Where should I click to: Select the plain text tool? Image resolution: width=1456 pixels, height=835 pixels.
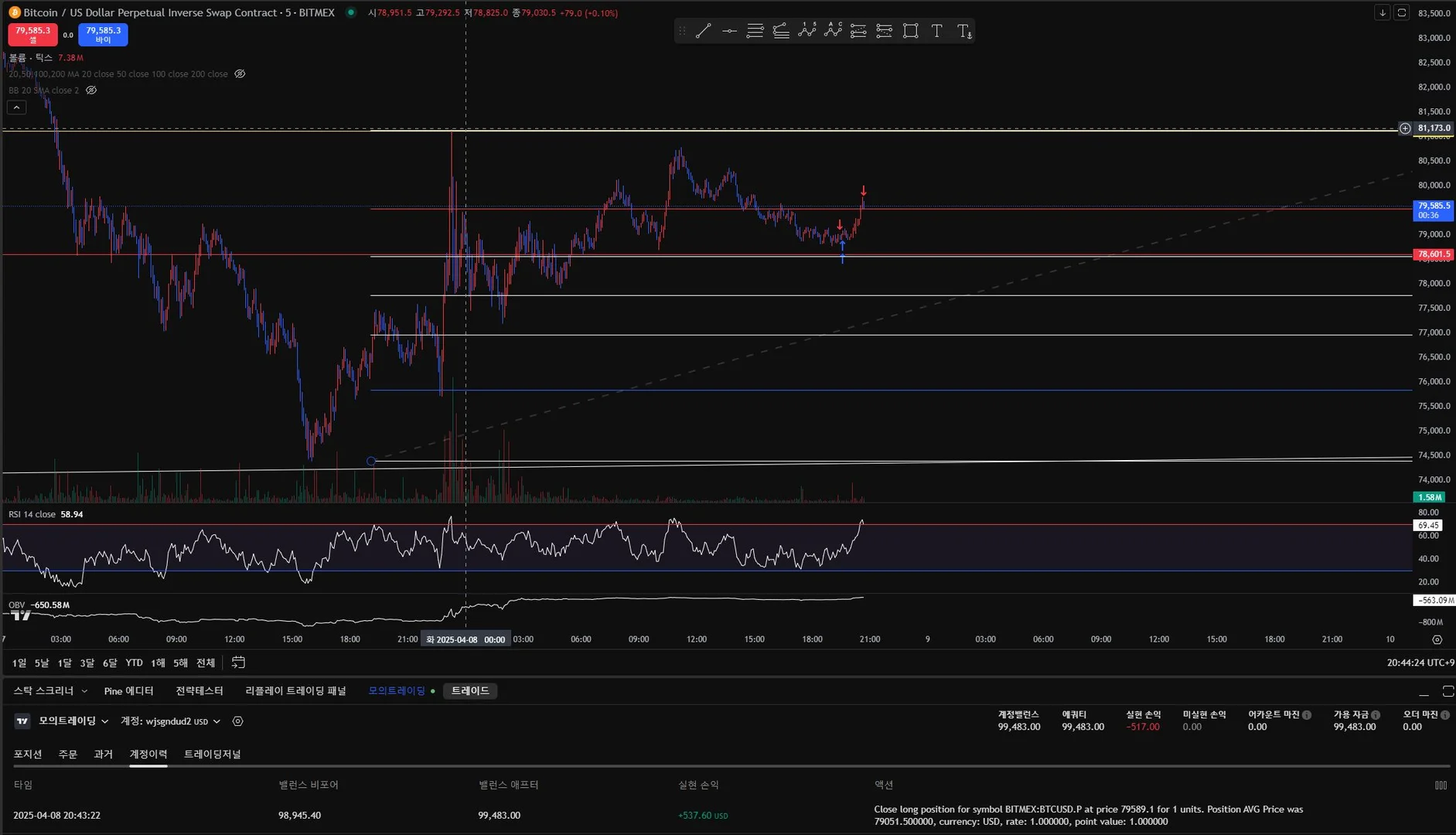click(936, 31)
